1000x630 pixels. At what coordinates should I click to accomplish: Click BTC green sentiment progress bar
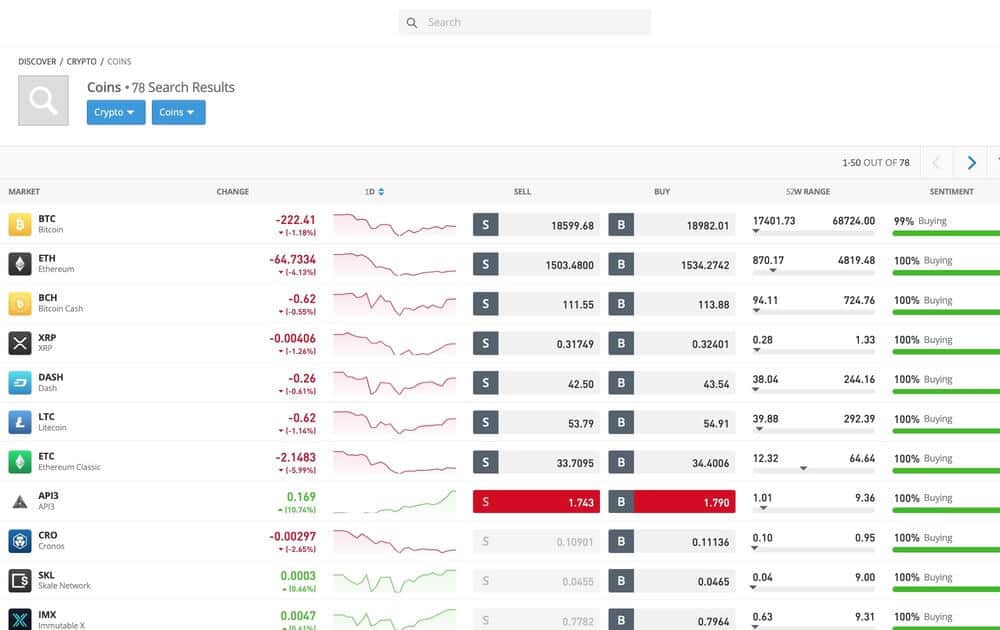946,233
